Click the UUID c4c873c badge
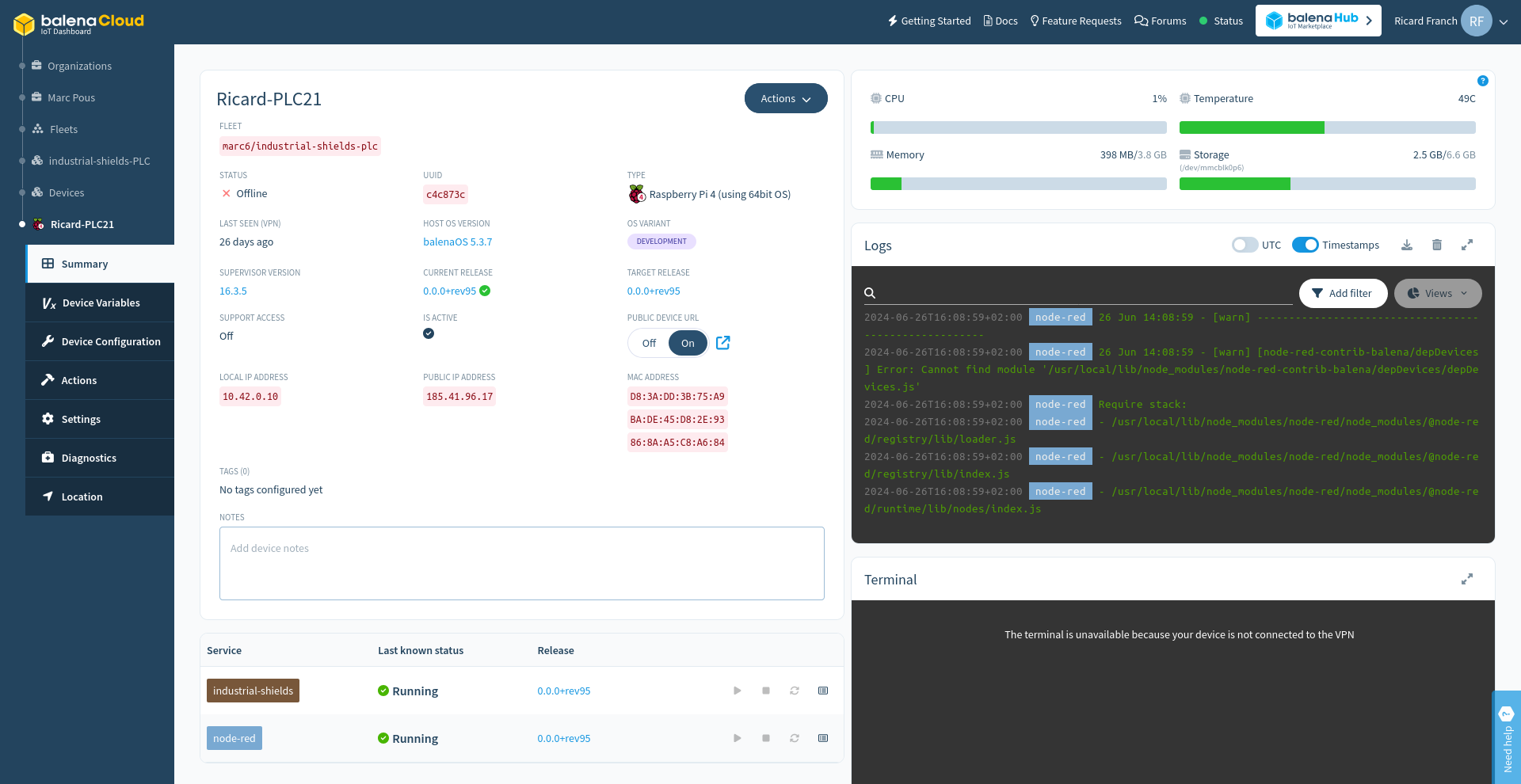The width and height of the screenshot is (1521, 784). pyautogui.click(x=445, y=194)
